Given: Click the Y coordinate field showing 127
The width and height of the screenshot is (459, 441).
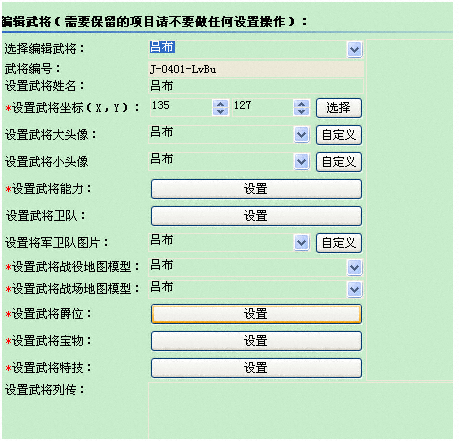Looking at the screenshot, I should tap(263, 107).
